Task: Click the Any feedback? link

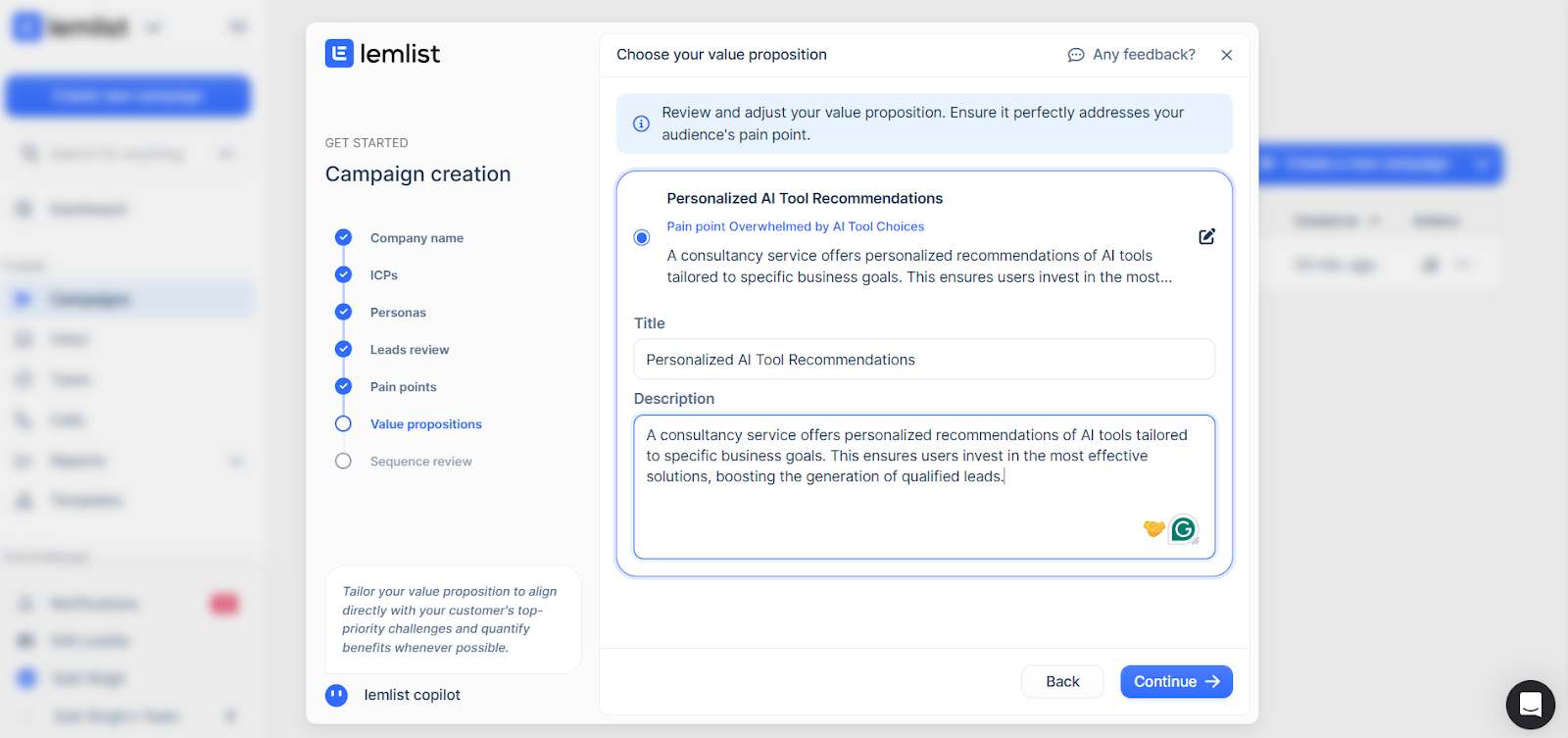Action: click(x=1144, y=55)
